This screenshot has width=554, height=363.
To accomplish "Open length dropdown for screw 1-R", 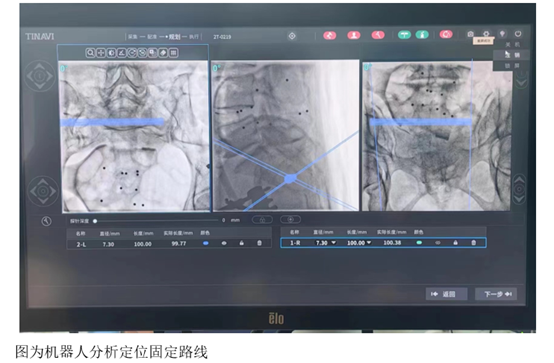I will pyautogui.click(x=369, y=242).
